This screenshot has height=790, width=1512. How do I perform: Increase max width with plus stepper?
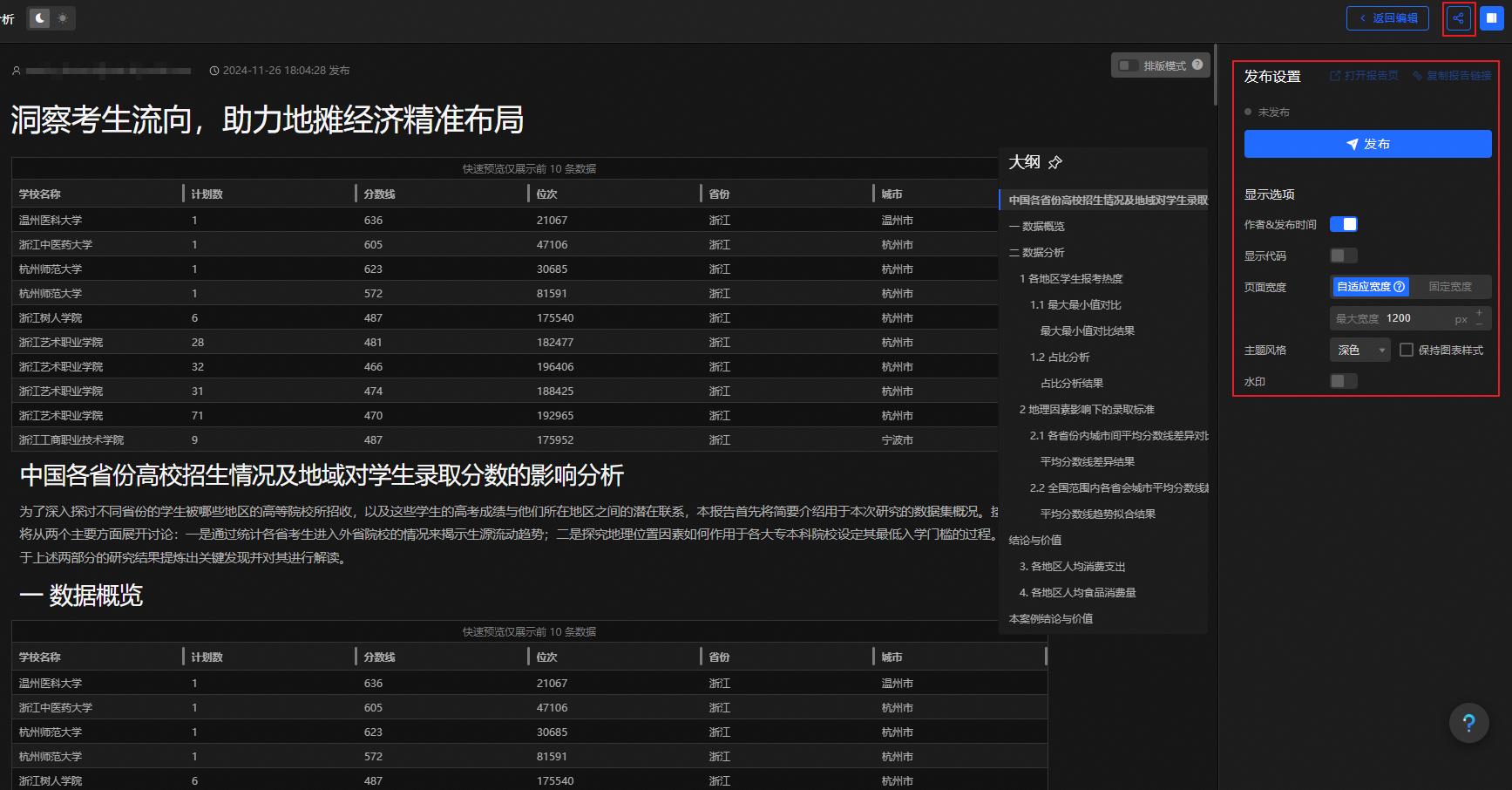(x=1479, y=312)
